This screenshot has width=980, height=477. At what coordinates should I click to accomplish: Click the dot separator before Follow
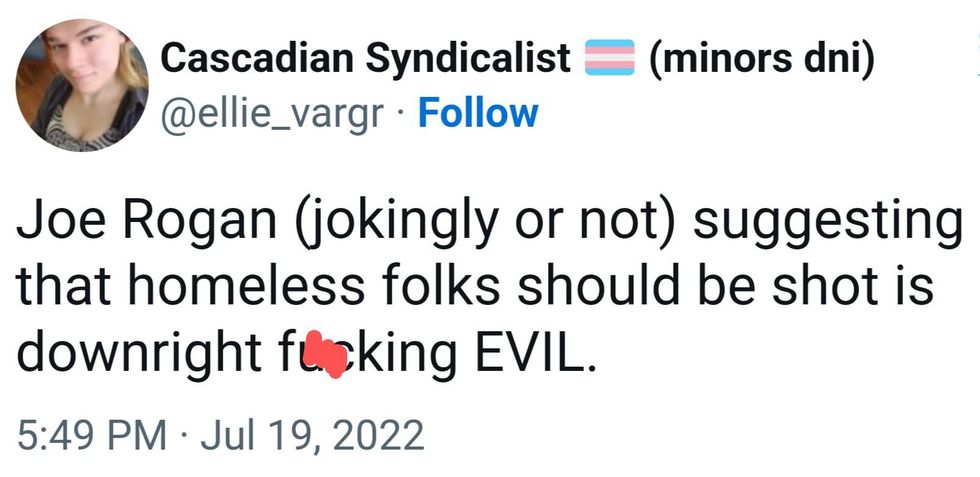(x=399, y=113)
